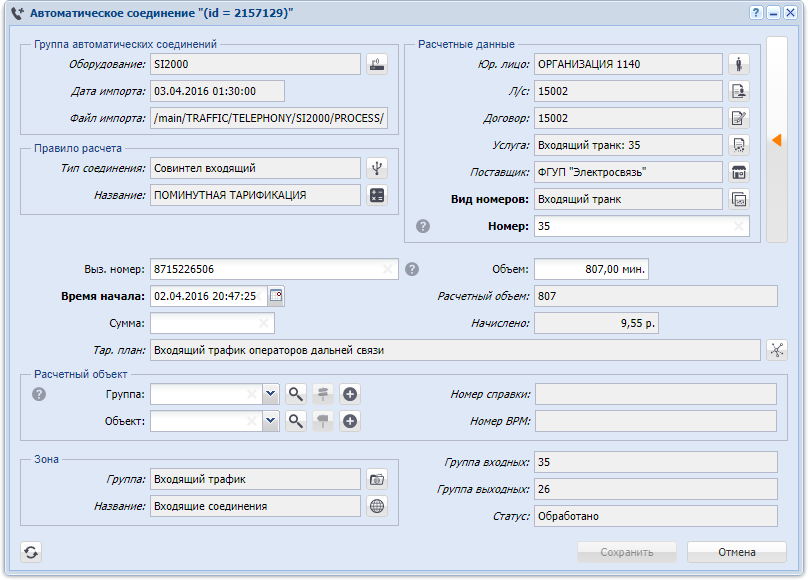The image size is (808, 580).
Task: Clear the Группа combo box with X
Action: tap(251, 395)
